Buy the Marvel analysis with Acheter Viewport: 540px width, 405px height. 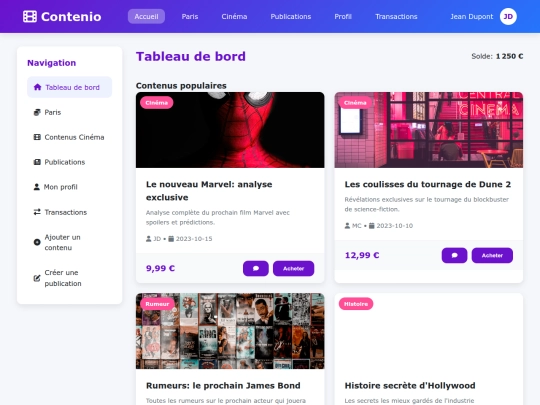[293, 268]
